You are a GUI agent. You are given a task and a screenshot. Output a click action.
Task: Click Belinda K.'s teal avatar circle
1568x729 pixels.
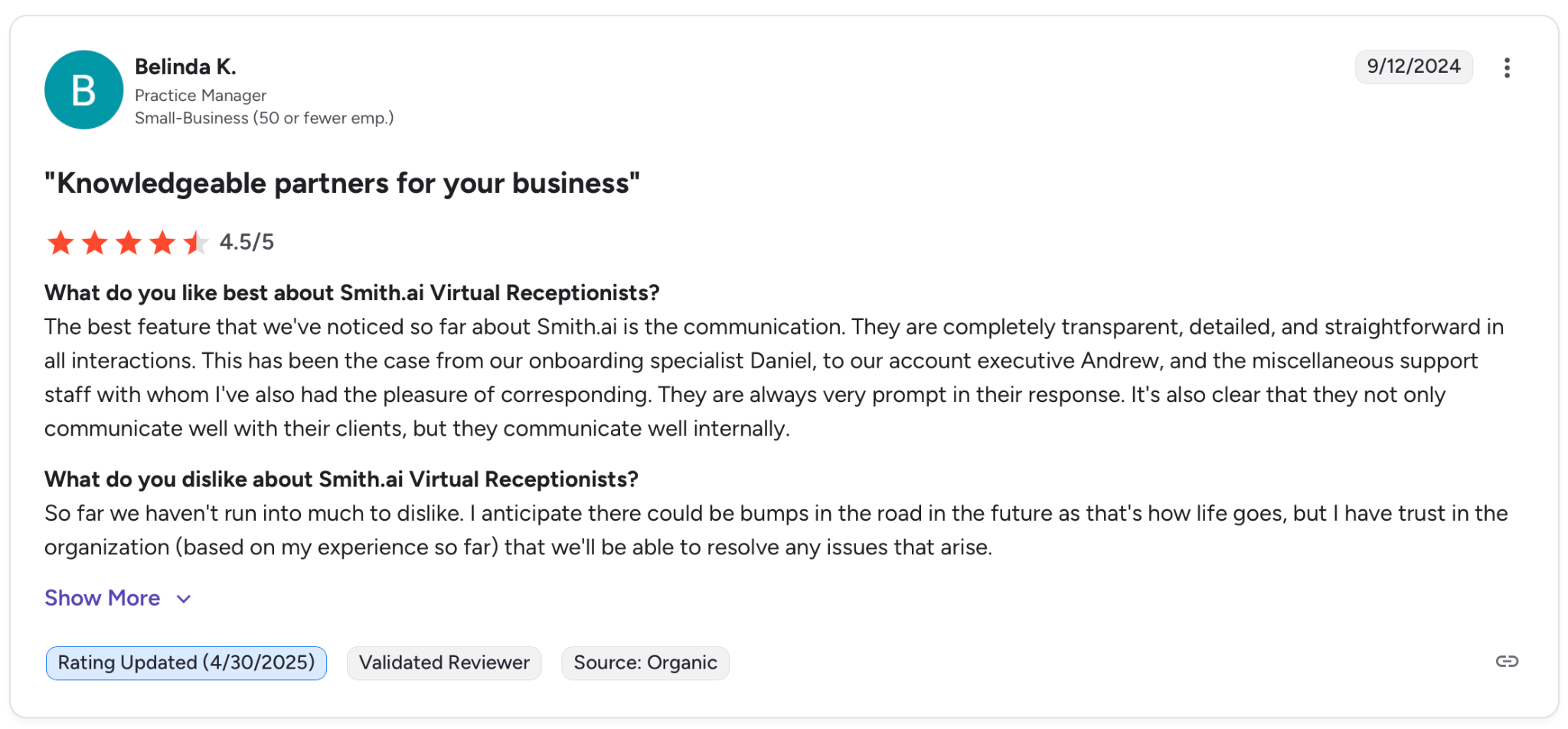pyautogui.click(x=83, y=90)
